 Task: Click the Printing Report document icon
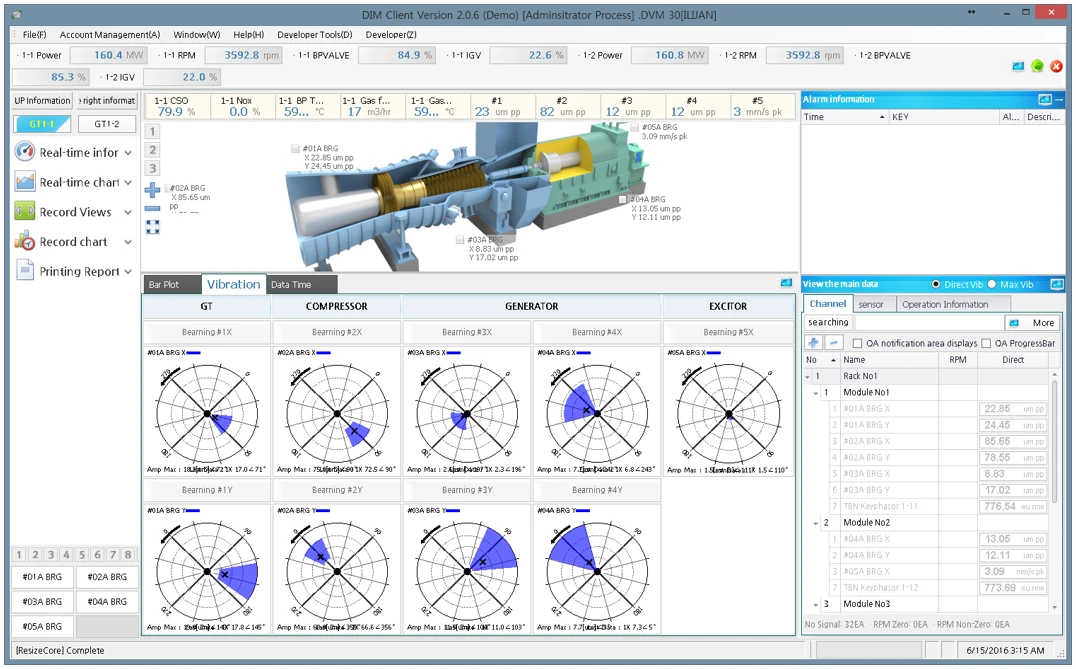coord(25,270)
